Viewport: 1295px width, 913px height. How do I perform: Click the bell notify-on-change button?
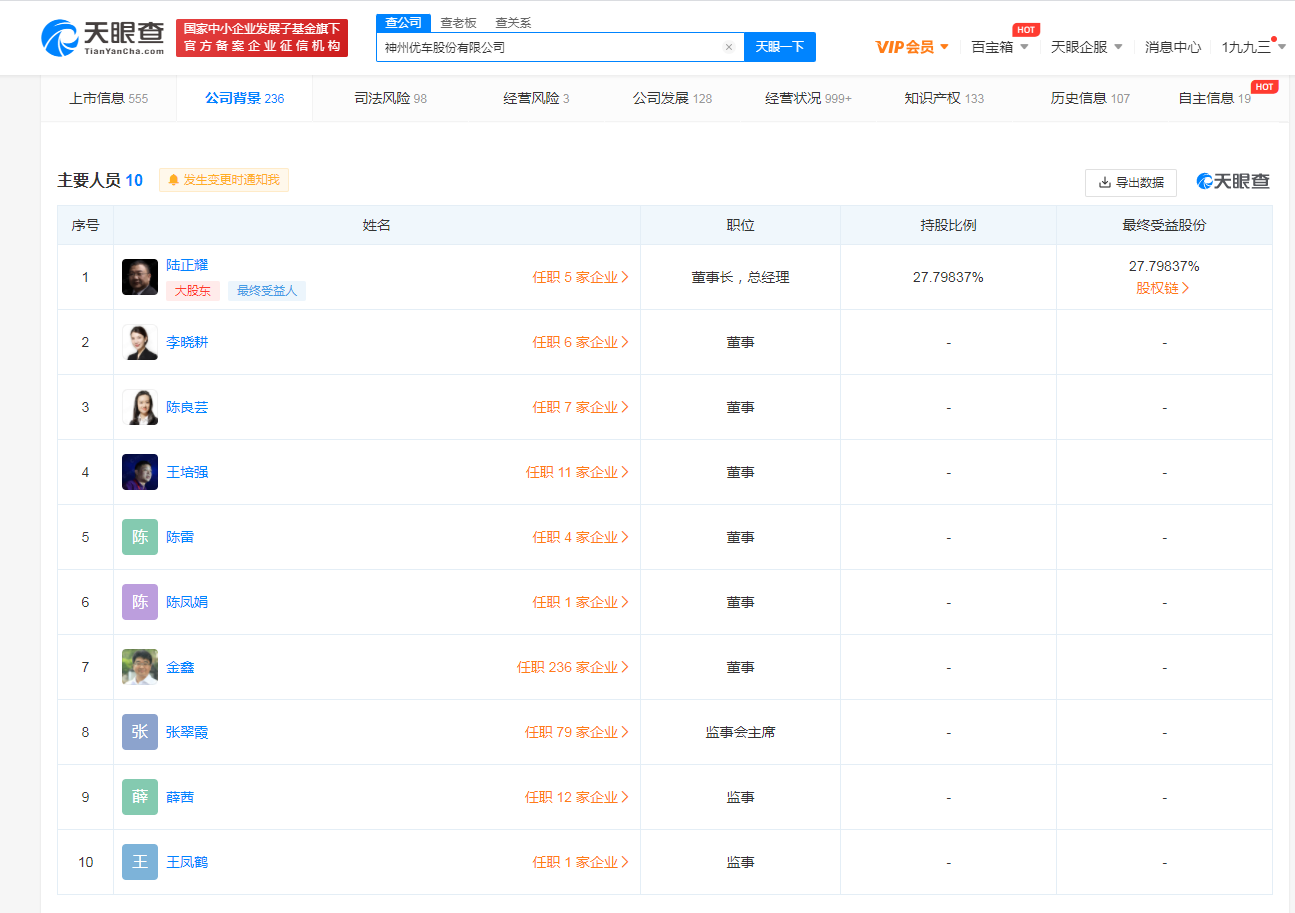[224, 180]
